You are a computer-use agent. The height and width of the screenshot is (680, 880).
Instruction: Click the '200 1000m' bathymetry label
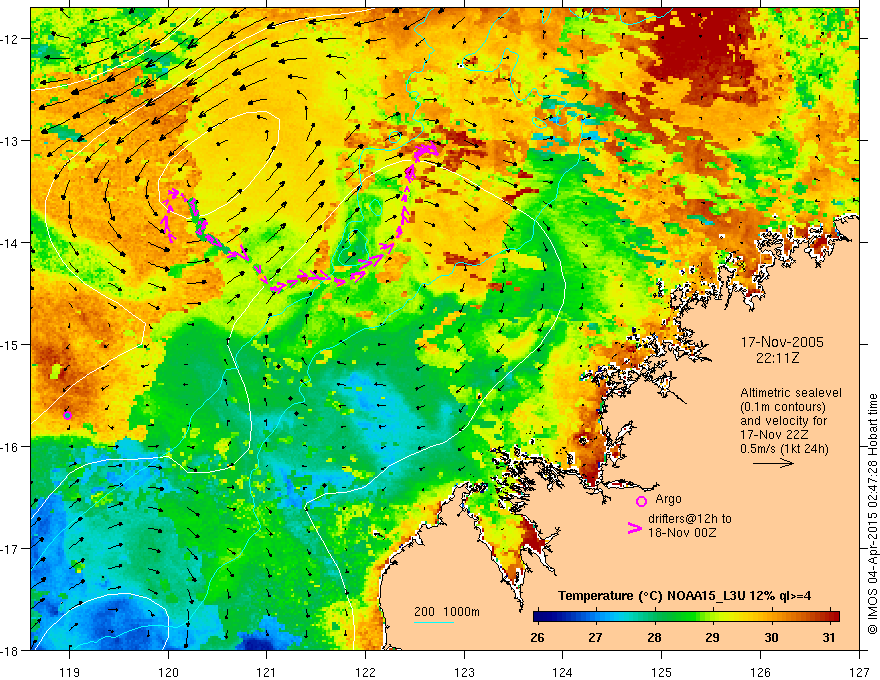point(447,612)
